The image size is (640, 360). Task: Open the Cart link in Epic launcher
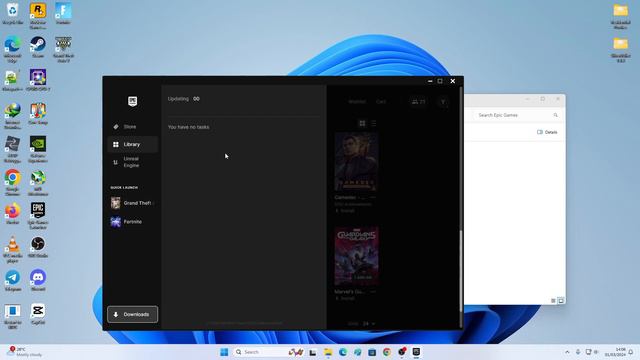tap(381, 102)
